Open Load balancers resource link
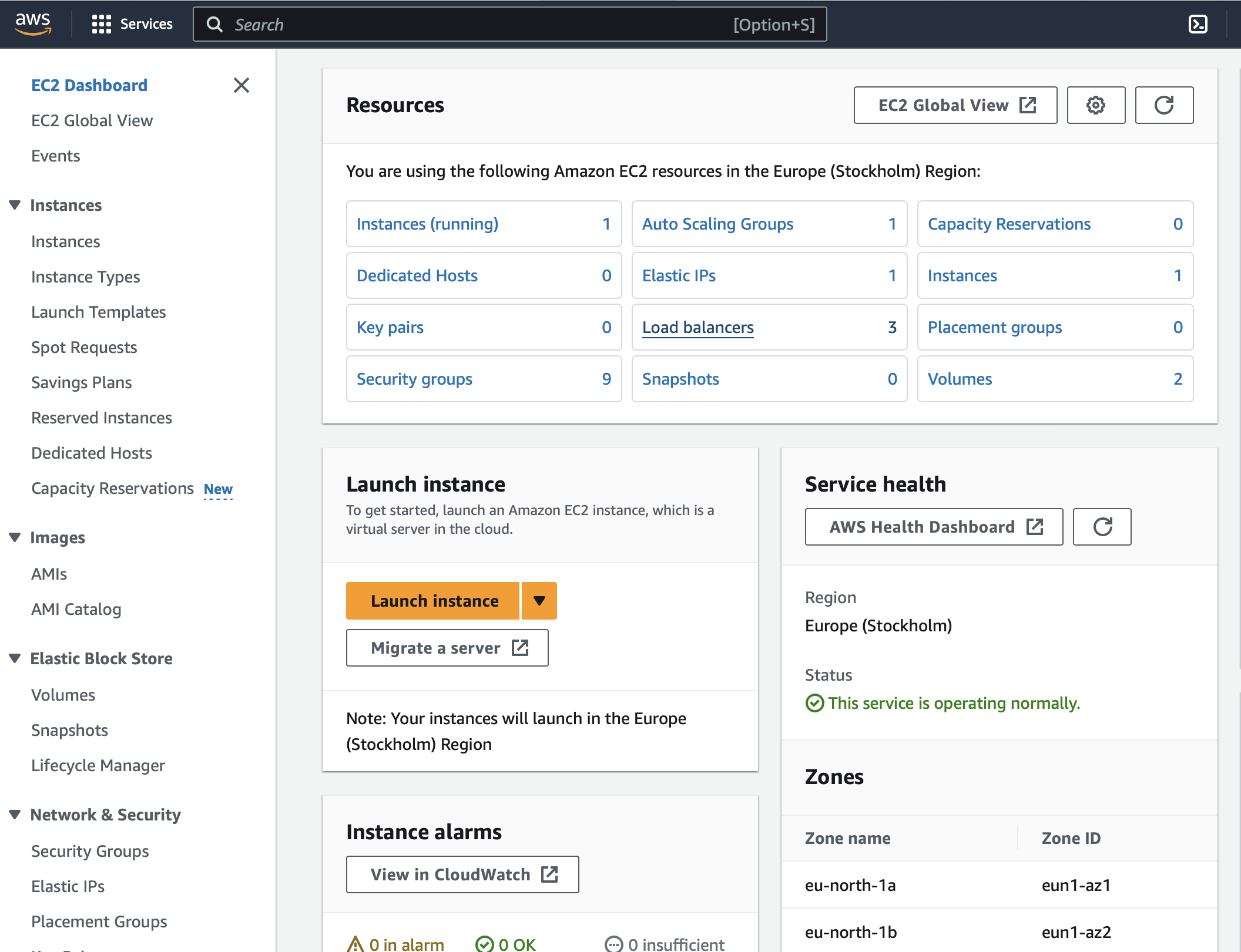This screenshot has width=1241, height=952. tap(698, 327)
